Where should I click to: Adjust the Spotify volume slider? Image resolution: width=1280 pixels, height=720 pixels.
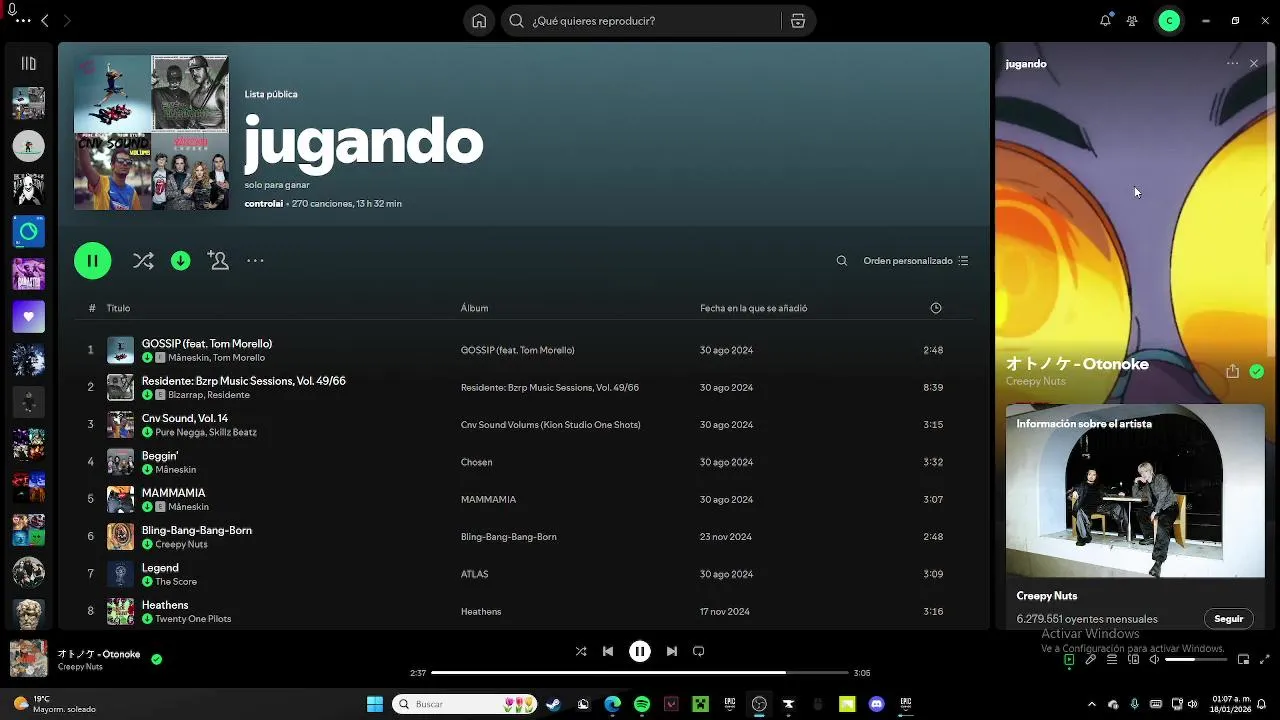point(1195,660)
